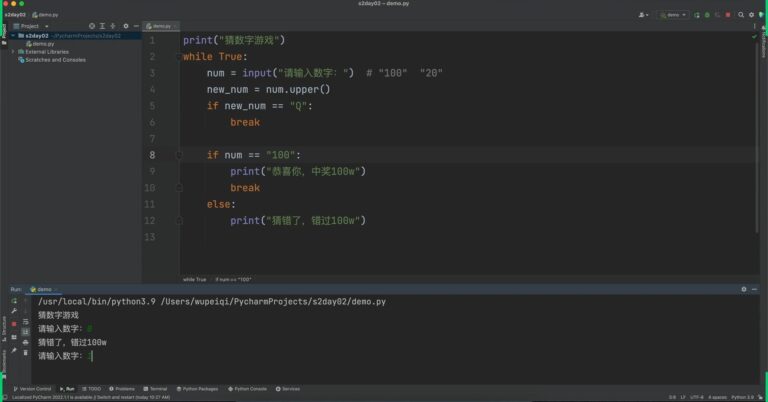Click restore layout icon in Run panel
The image size is (768, 402).
14,337
